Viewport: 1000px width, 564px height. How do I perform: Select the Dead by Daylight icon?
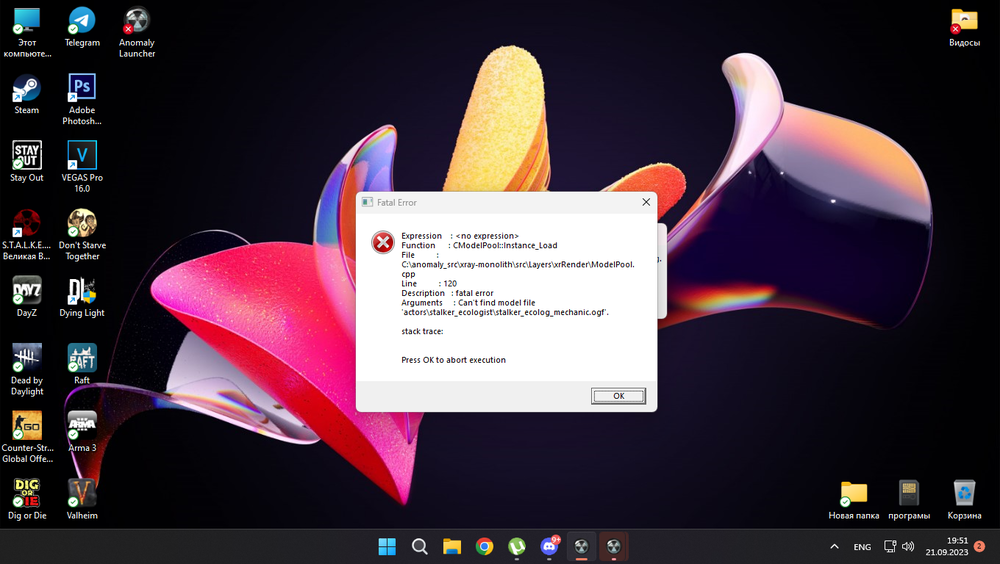click(27, 369)
